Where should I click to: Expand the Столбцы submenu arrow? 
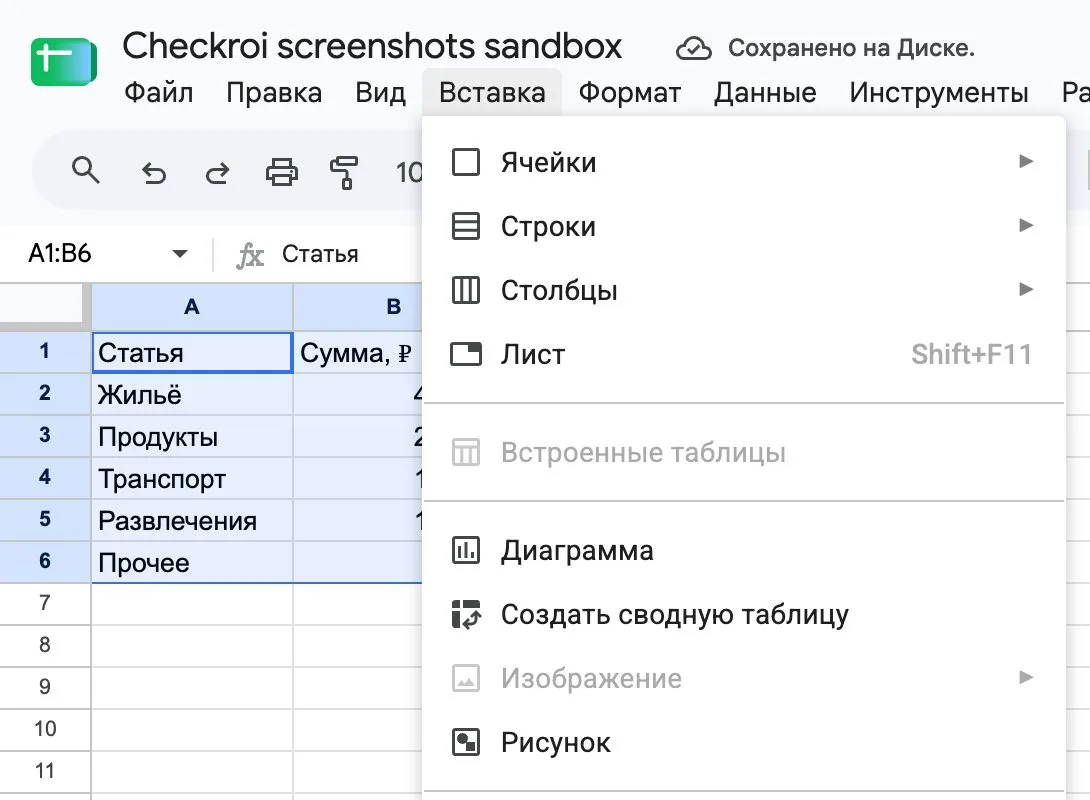(x=1025, y=289)
